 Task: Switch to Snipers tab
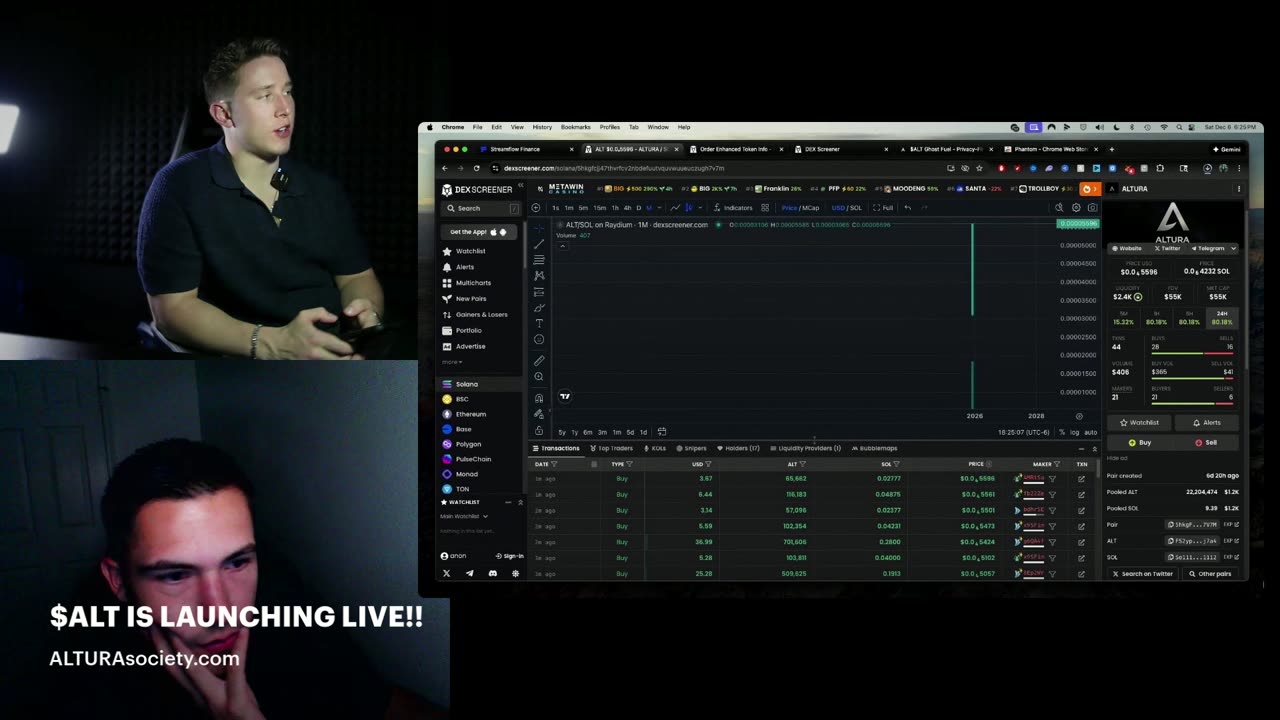[x=691, y=448]
